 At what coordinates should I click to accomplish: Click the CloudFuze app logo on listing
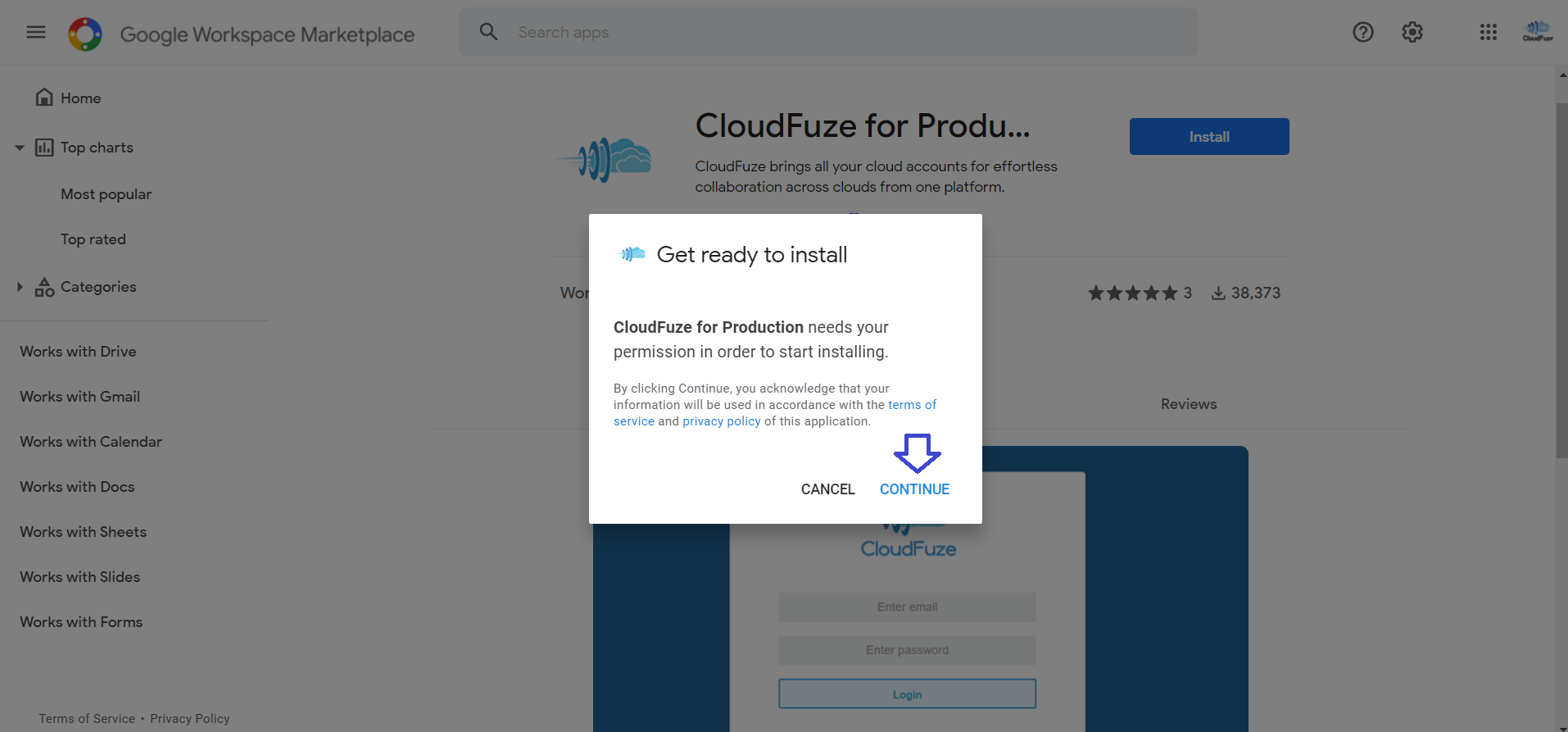click(x=603, y=159)
